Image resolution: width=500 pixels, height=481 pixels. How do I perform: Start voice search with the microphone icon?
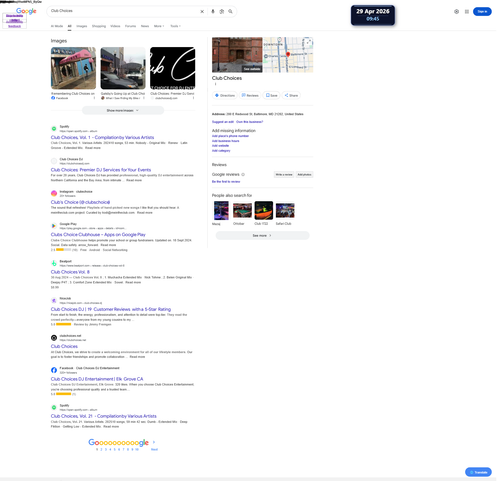(x=213, y=11)
